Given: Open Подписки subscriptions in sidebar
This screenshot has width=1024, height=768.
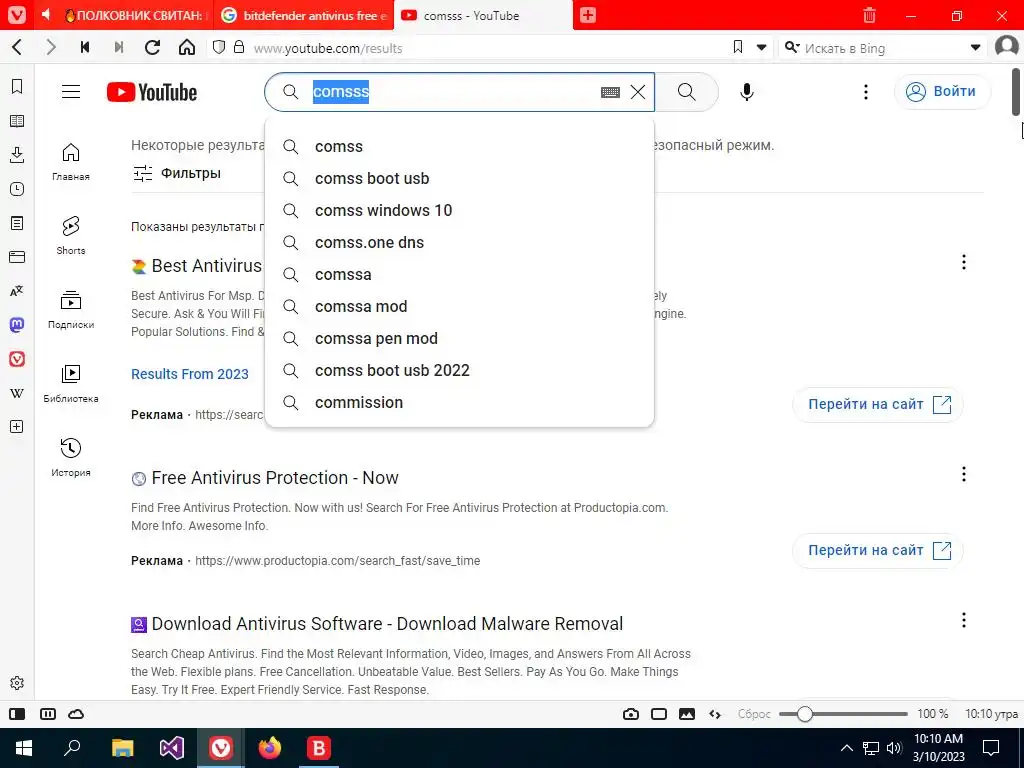Looking at the screenshot, I should pyautogui.click(x=71, y=310).
